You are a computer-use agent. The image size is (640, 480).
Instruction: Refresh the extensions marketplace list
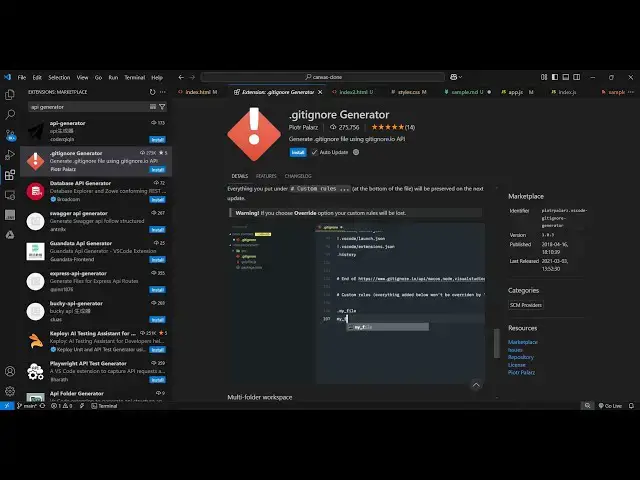[152, 92]
